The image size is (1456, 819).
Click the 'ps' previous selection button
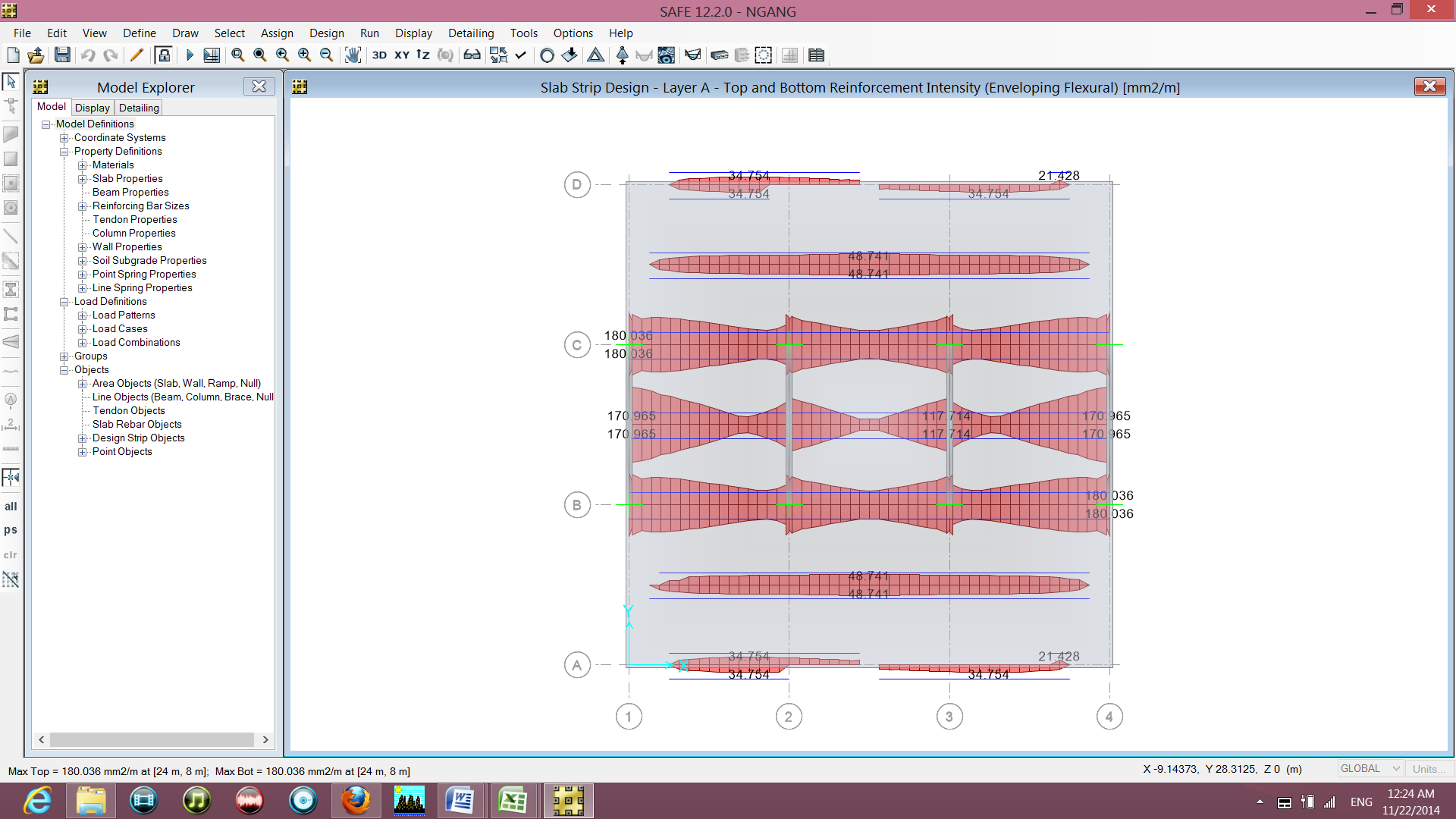[11, 530]
